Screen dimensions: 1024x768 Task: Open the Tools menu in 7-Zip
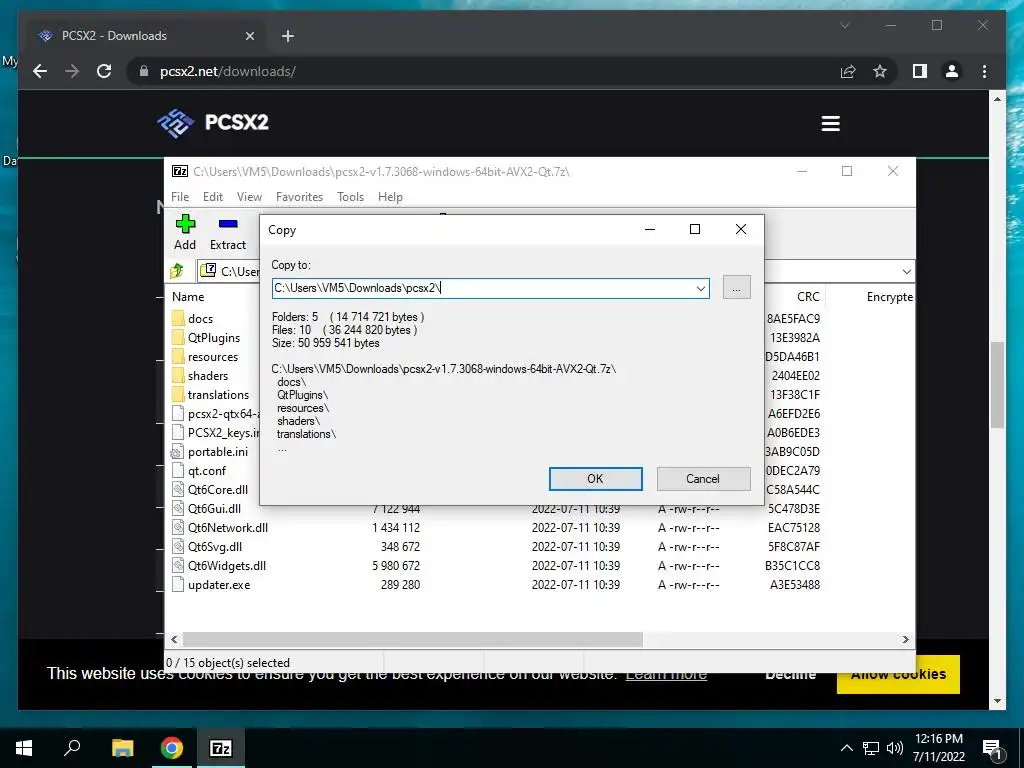[351, 197]
